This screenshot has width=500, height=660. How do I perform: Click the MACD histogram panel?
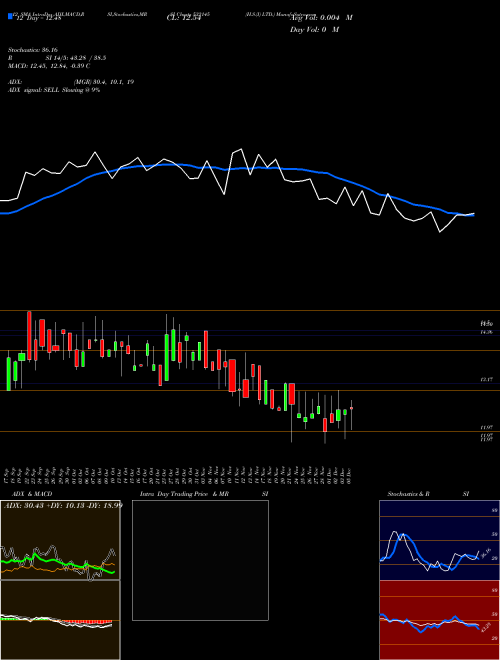point(60,620)
